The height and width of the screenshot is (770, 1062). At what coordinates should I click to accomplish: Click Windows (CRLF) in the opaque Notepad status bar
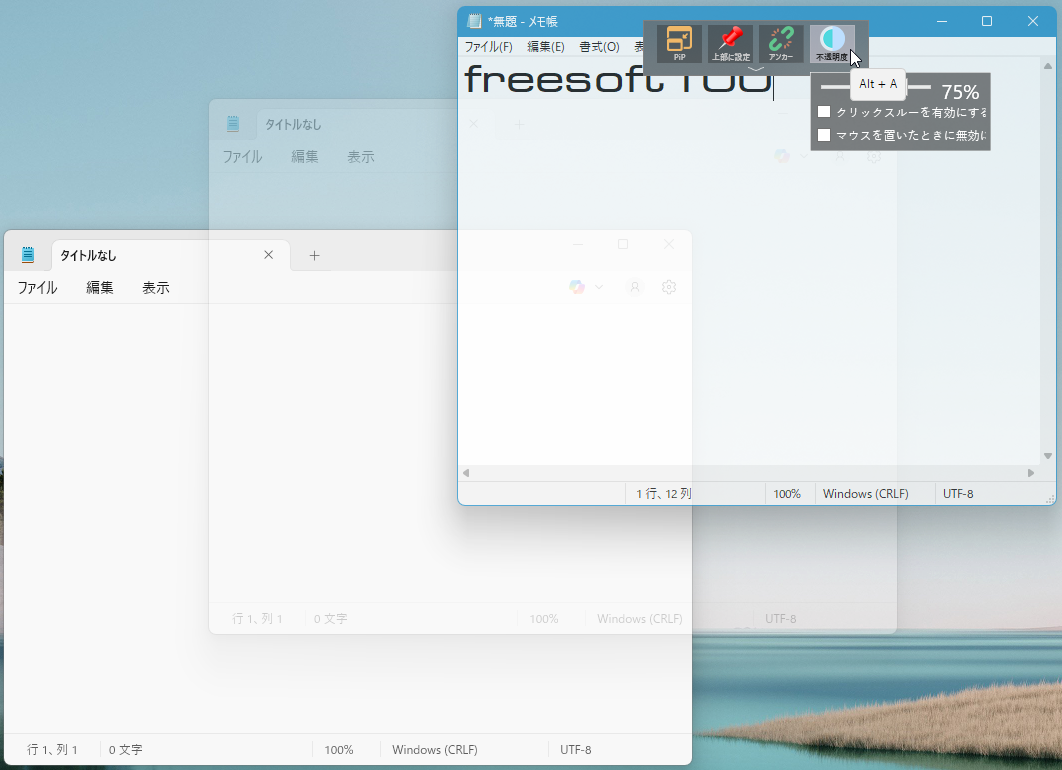click(435, 750)
